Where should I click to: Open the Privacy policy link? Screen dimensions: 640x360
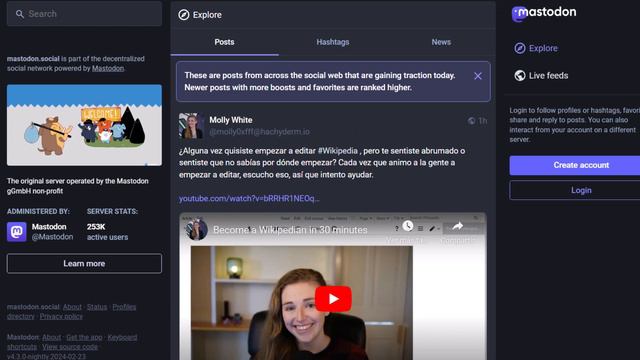point(61,316)
